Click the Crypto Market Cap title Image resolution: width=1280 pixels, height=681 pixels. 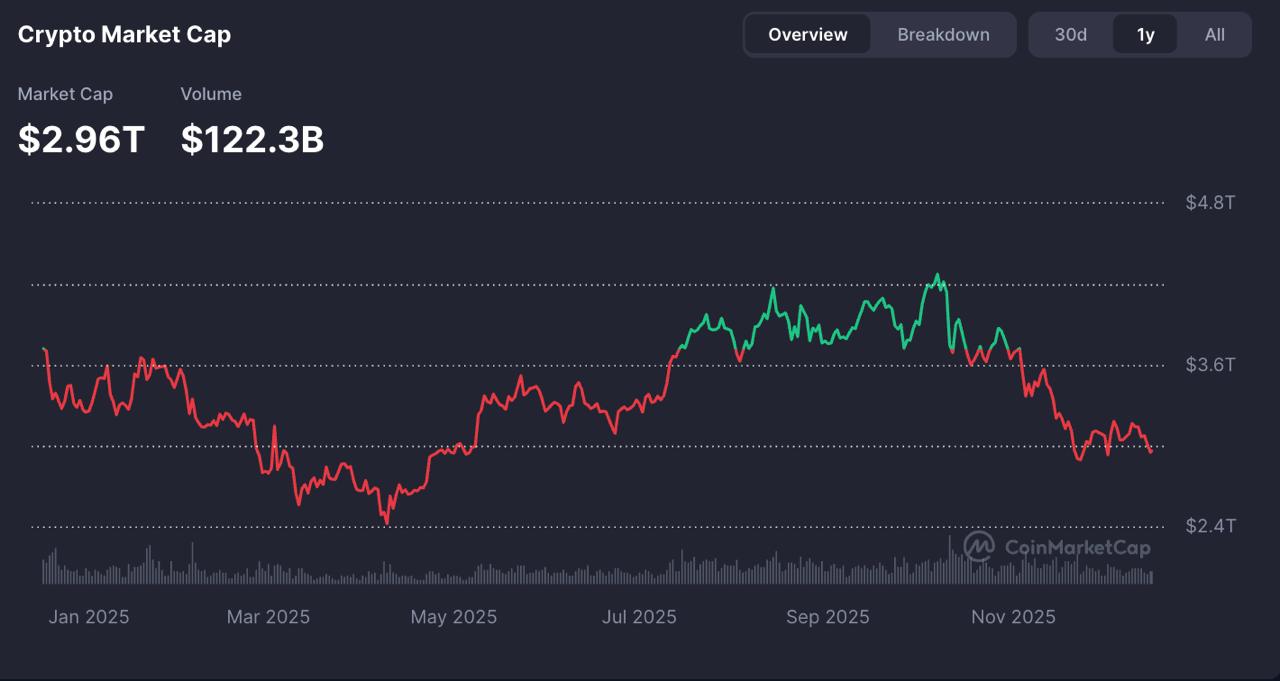click(124, 35)
